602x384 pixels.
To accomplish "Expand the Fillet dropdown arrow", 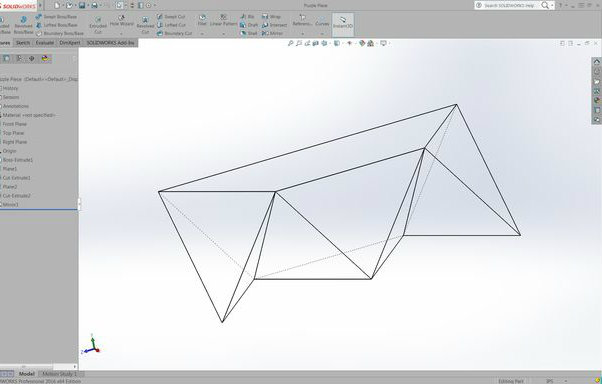I will 202,33.
